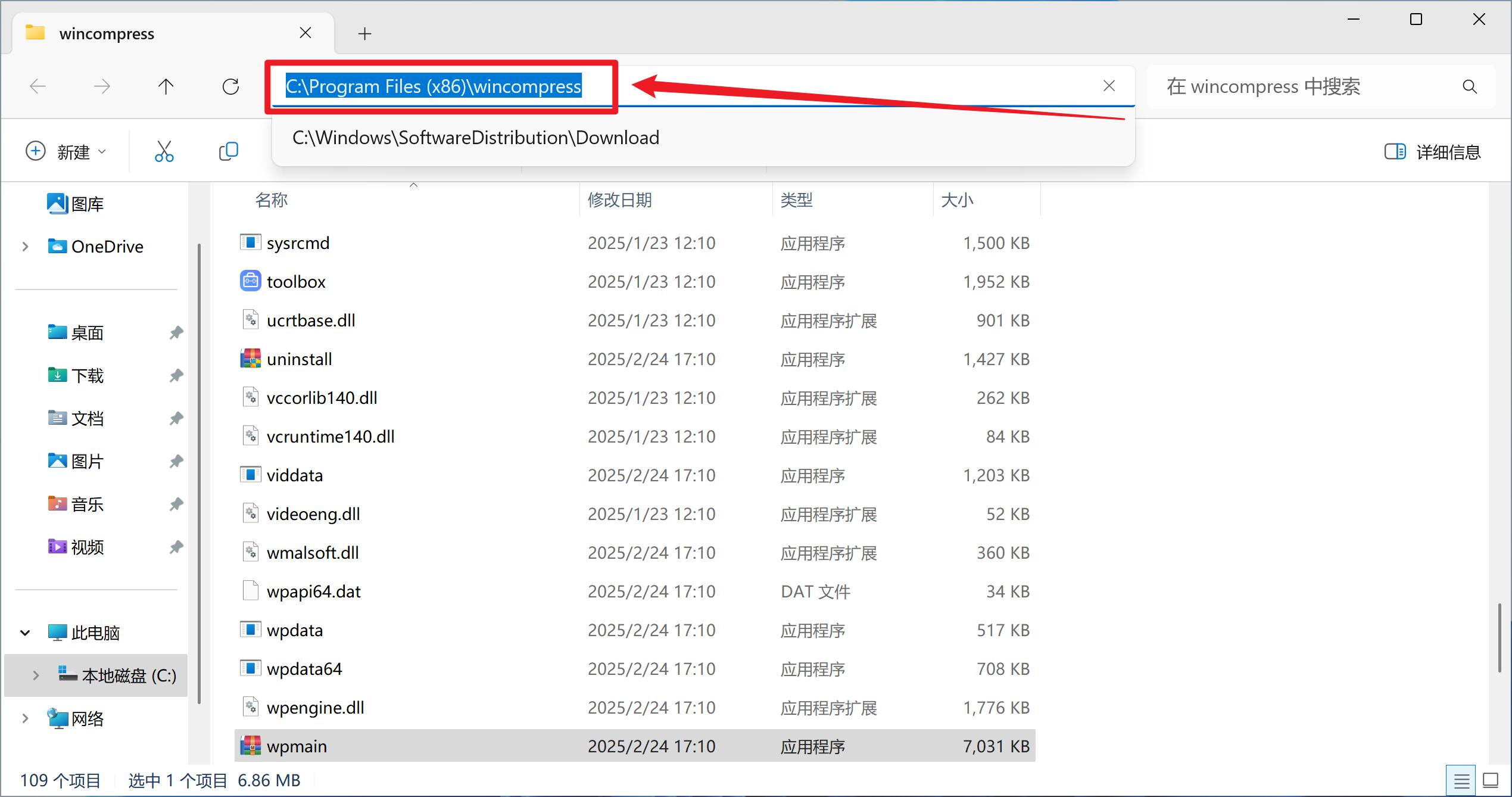
Task: Refresh the current folder
Action: (x=230, y=87)
